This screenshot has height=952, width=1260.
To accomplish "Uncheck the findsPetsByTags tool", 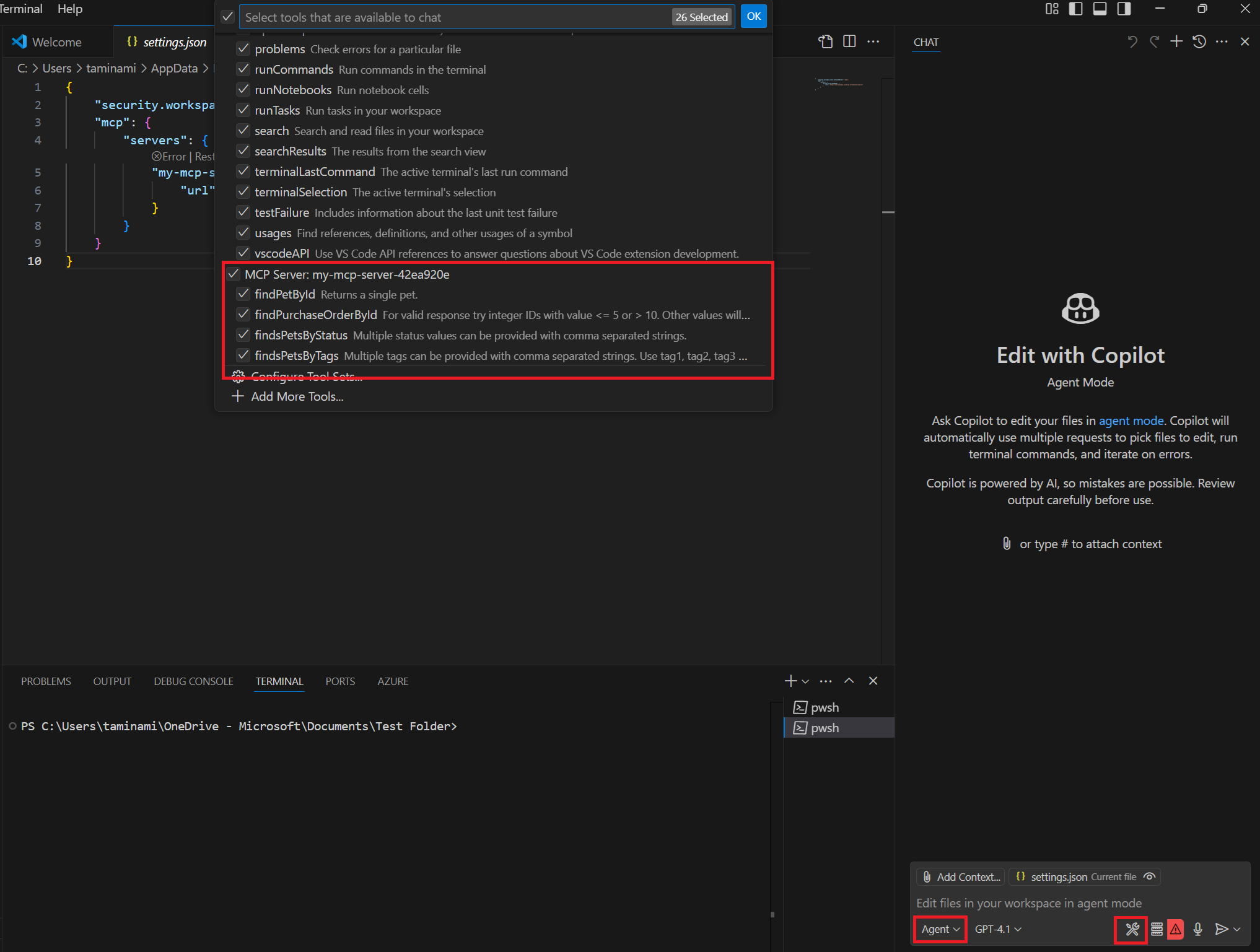I will click(243, 356).
